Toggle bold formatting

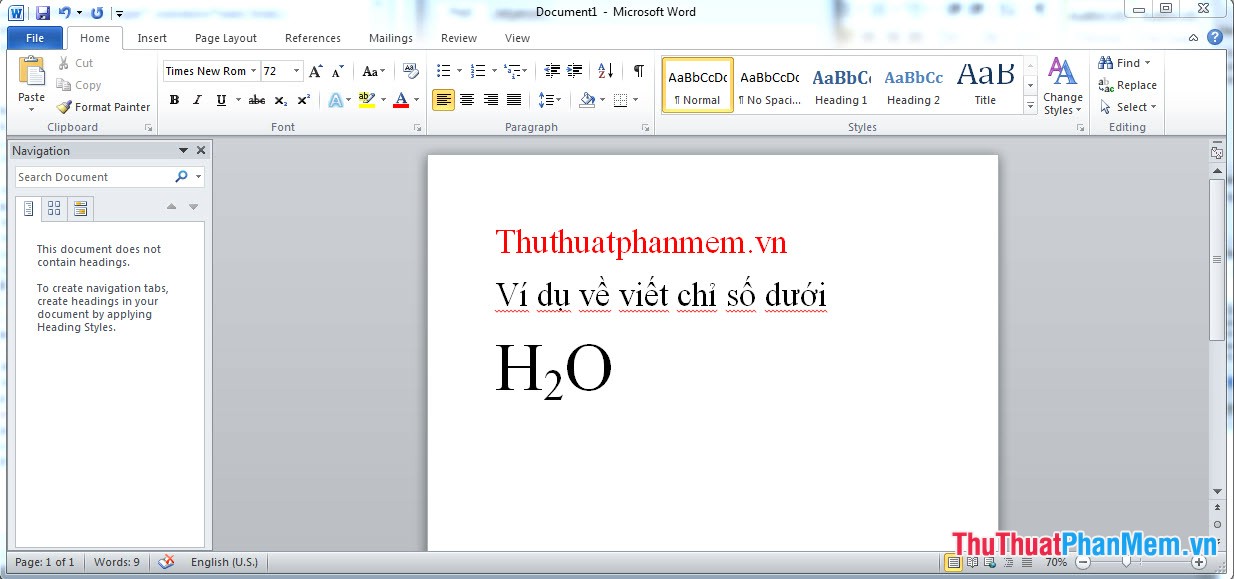point(174,100)
